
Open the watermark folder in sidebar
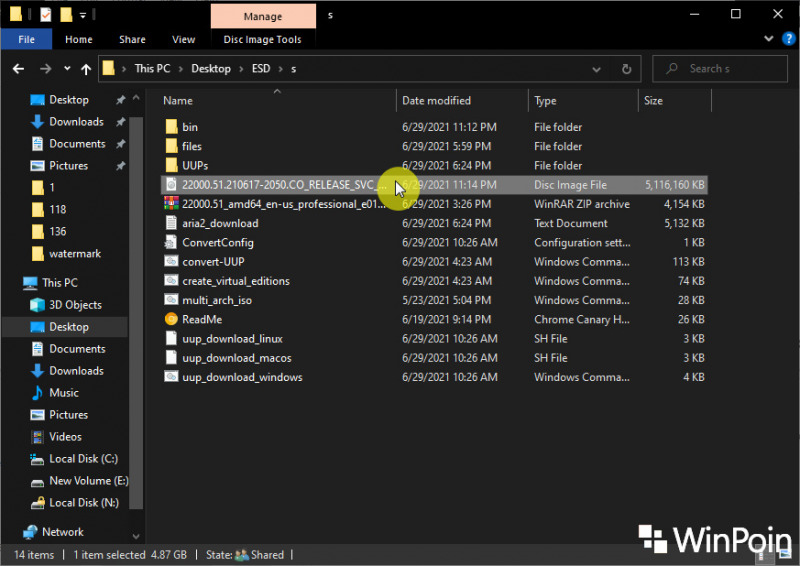[75, 254]
